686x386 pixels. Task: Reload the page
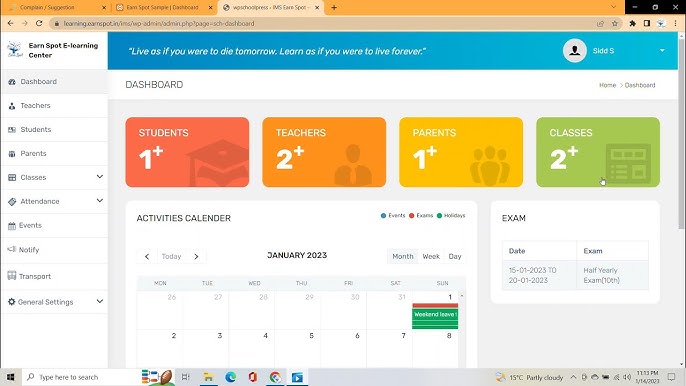tap(39, 23)
